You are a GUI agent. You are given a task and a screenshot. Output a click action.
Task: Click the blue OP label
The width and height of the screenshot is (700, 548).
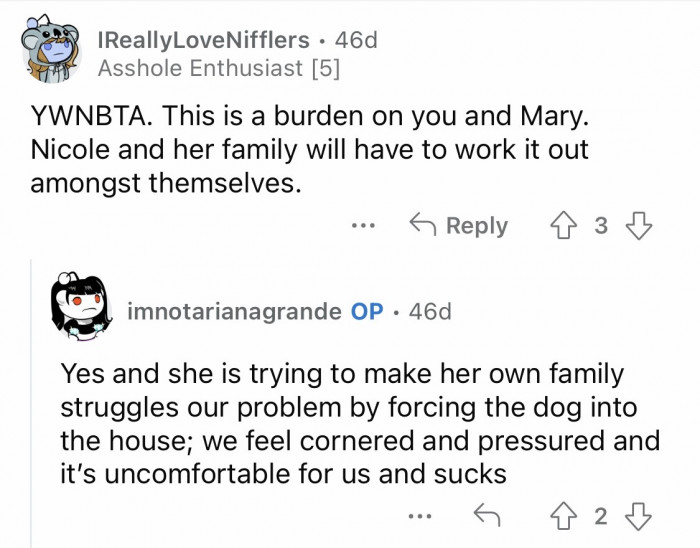point(367,311)
